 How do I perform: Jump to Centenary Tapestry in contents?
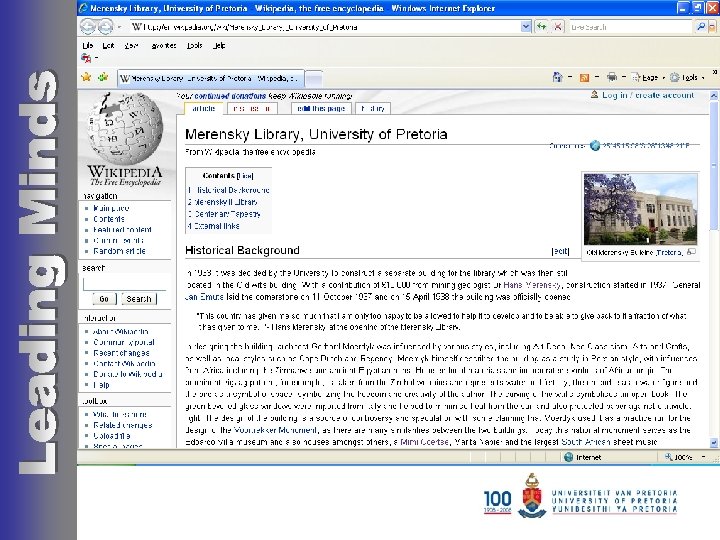tap(224, 214)
